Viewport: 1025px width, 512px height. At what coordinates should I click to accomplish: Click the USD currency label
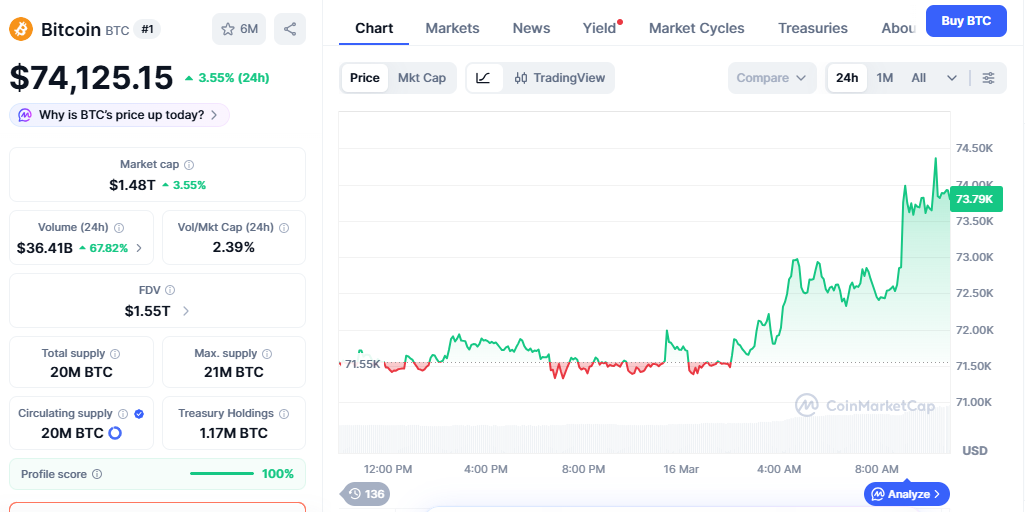(x=975, y=451)
